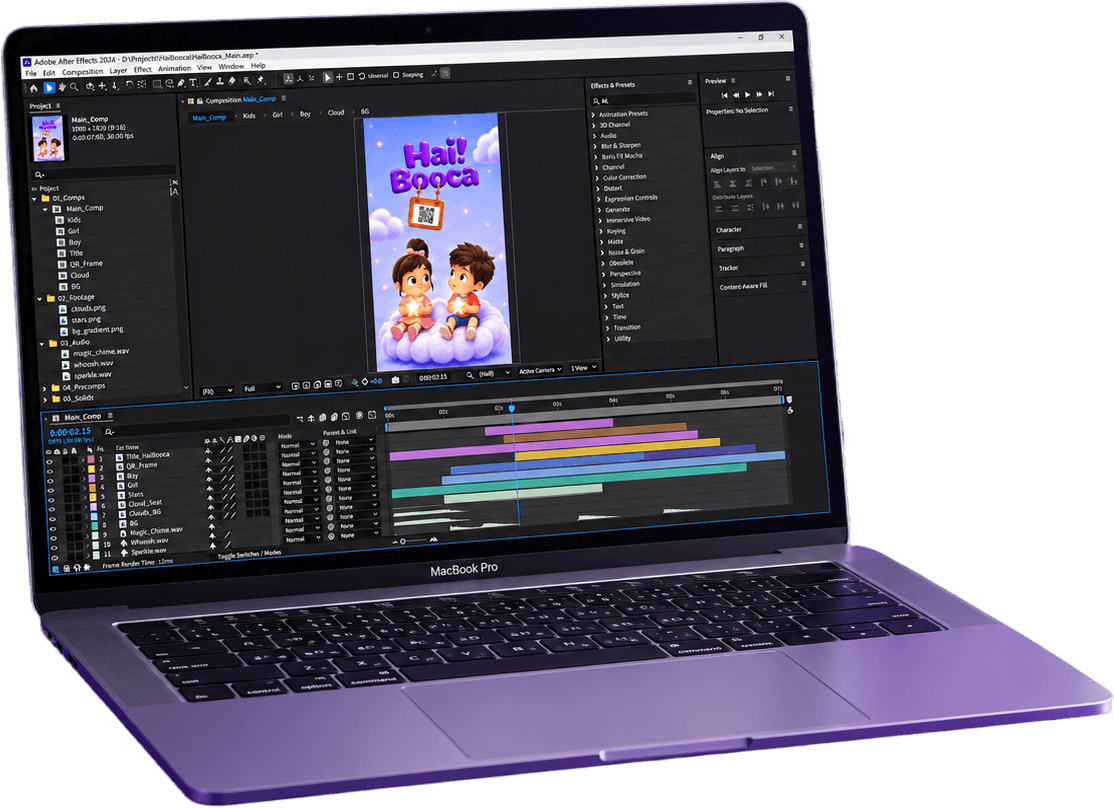The height and width of the screenshot is (808, 1114).
Task: Select the Brush tool
Action: pos(208,82)
